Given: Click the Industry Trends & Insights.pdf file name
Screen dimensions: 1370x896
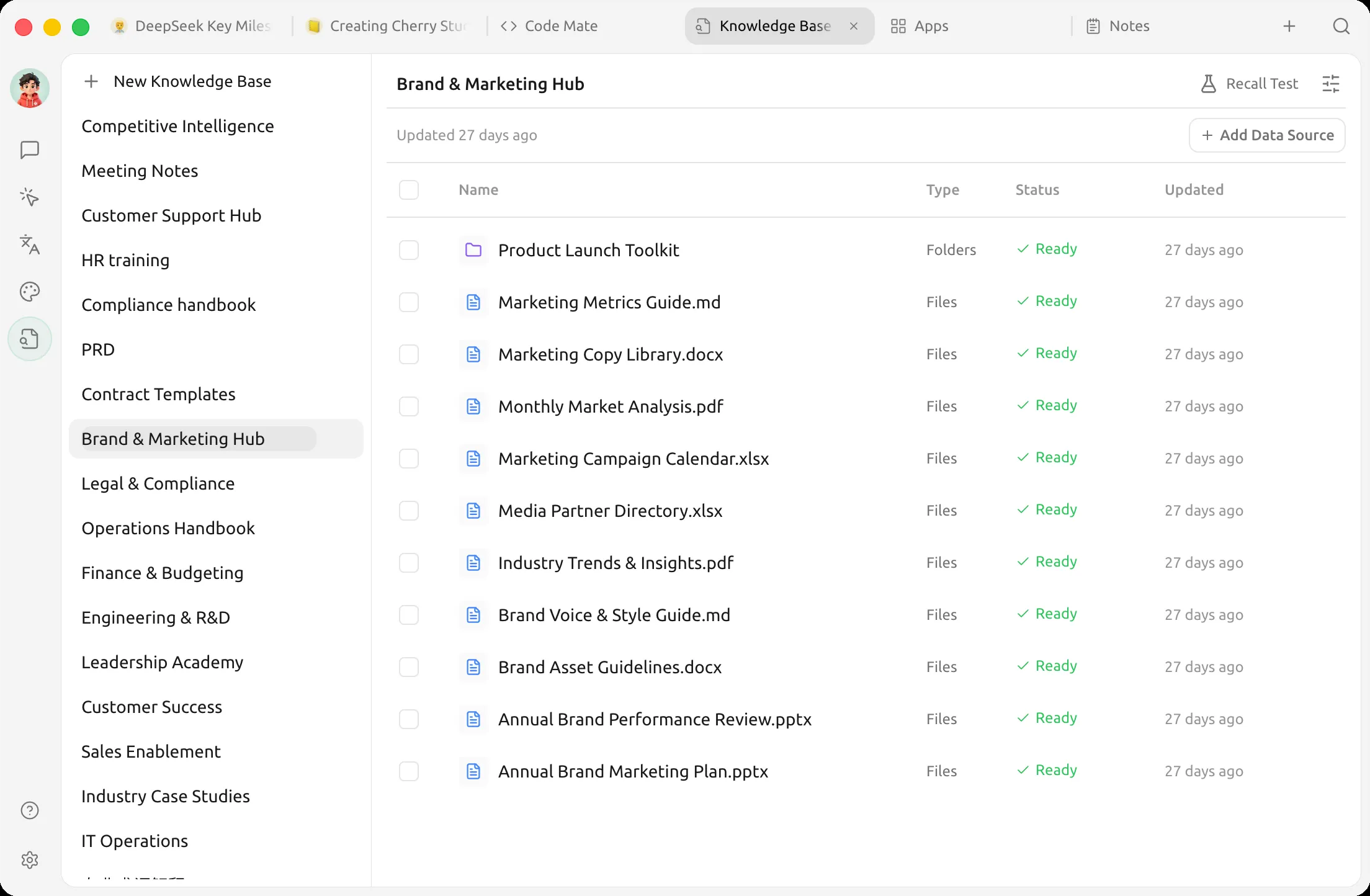Looking at the screenshot, I should (x=616, y=563).
